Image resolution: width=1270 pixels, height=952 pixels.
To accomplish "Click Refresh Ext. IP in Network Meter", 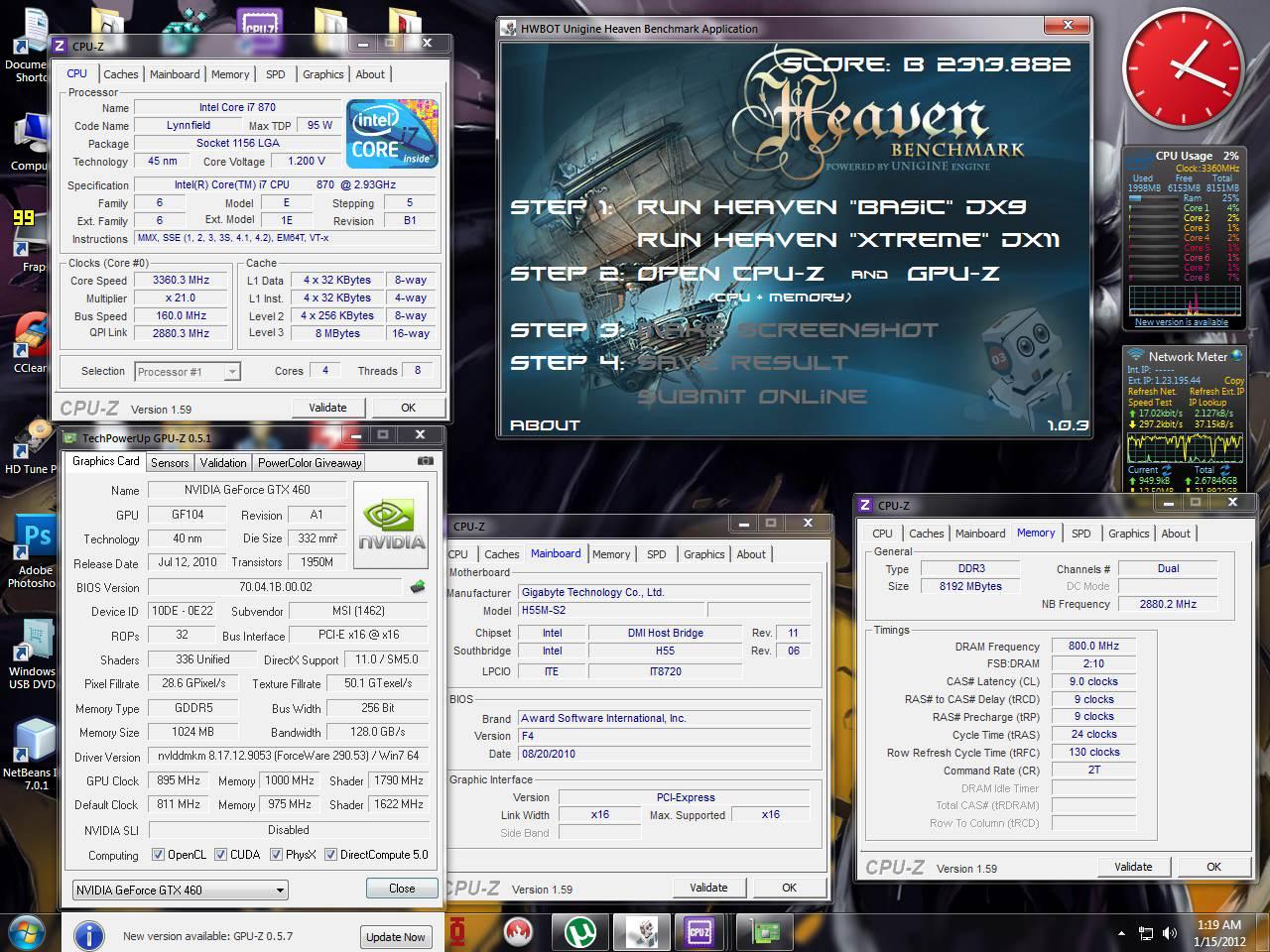I will 1217,392.
